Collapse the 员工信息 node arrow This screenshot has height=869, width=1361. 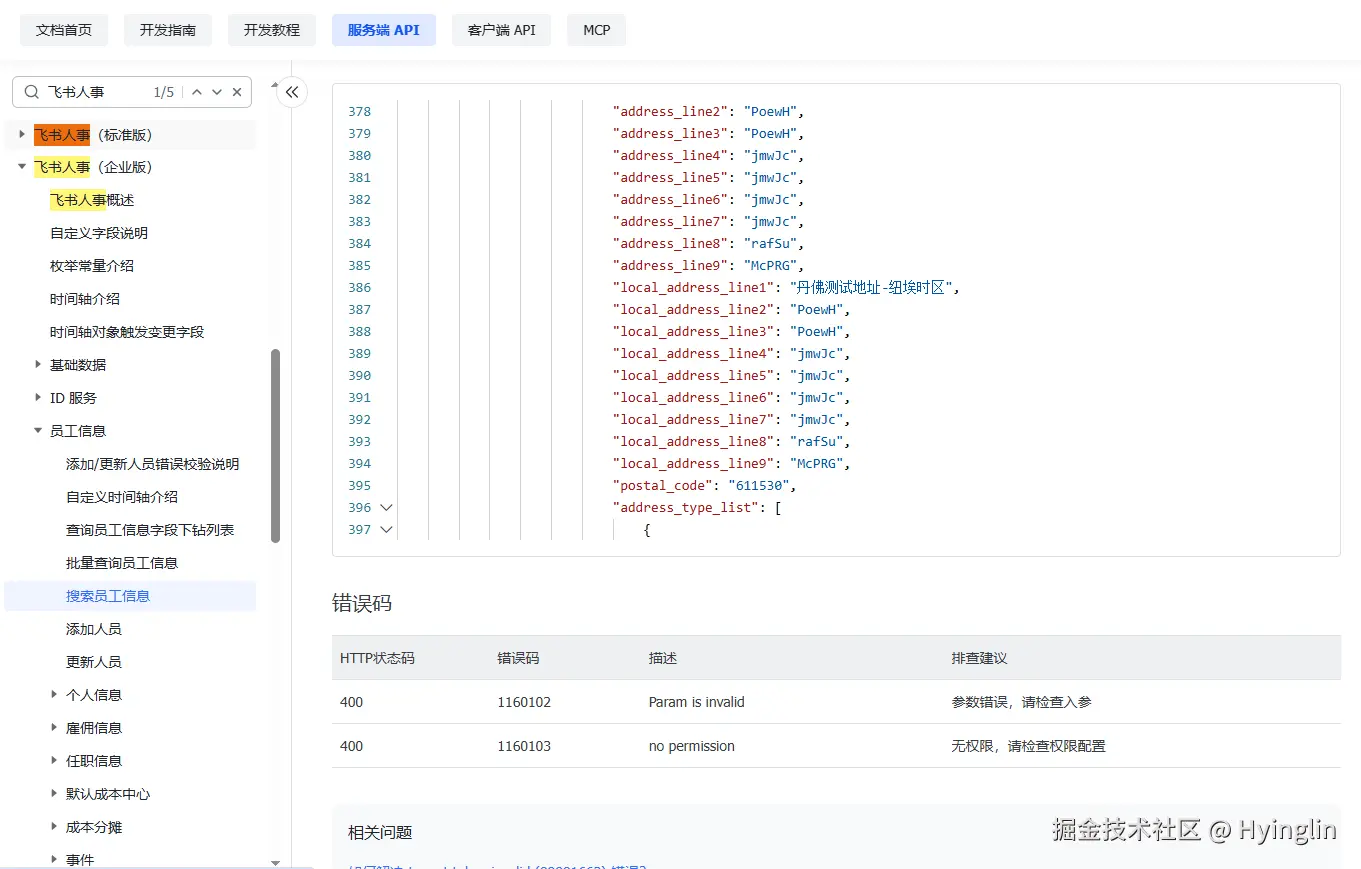[38, 431]
